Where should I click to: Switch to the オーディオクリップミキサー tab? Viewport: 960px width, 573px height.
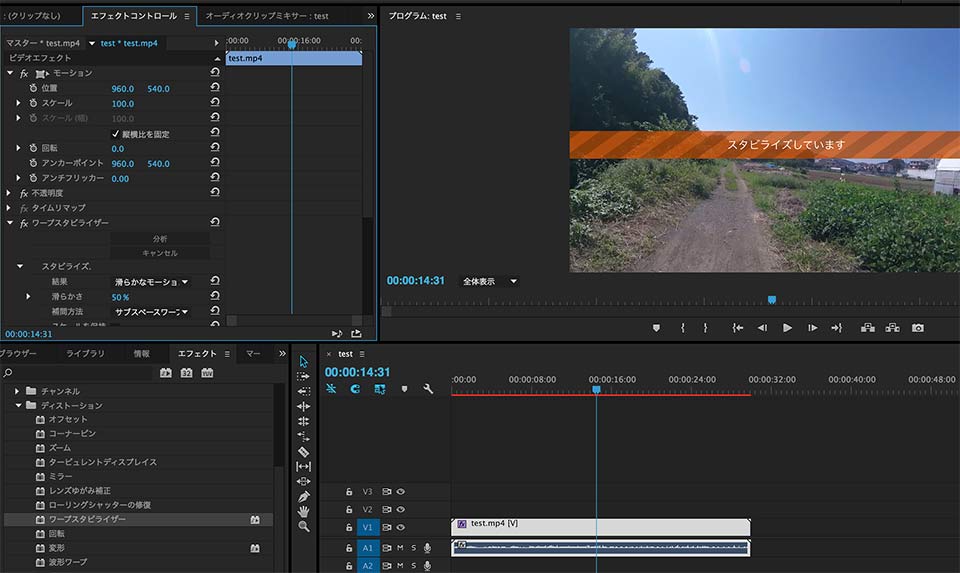coord(267,16)
